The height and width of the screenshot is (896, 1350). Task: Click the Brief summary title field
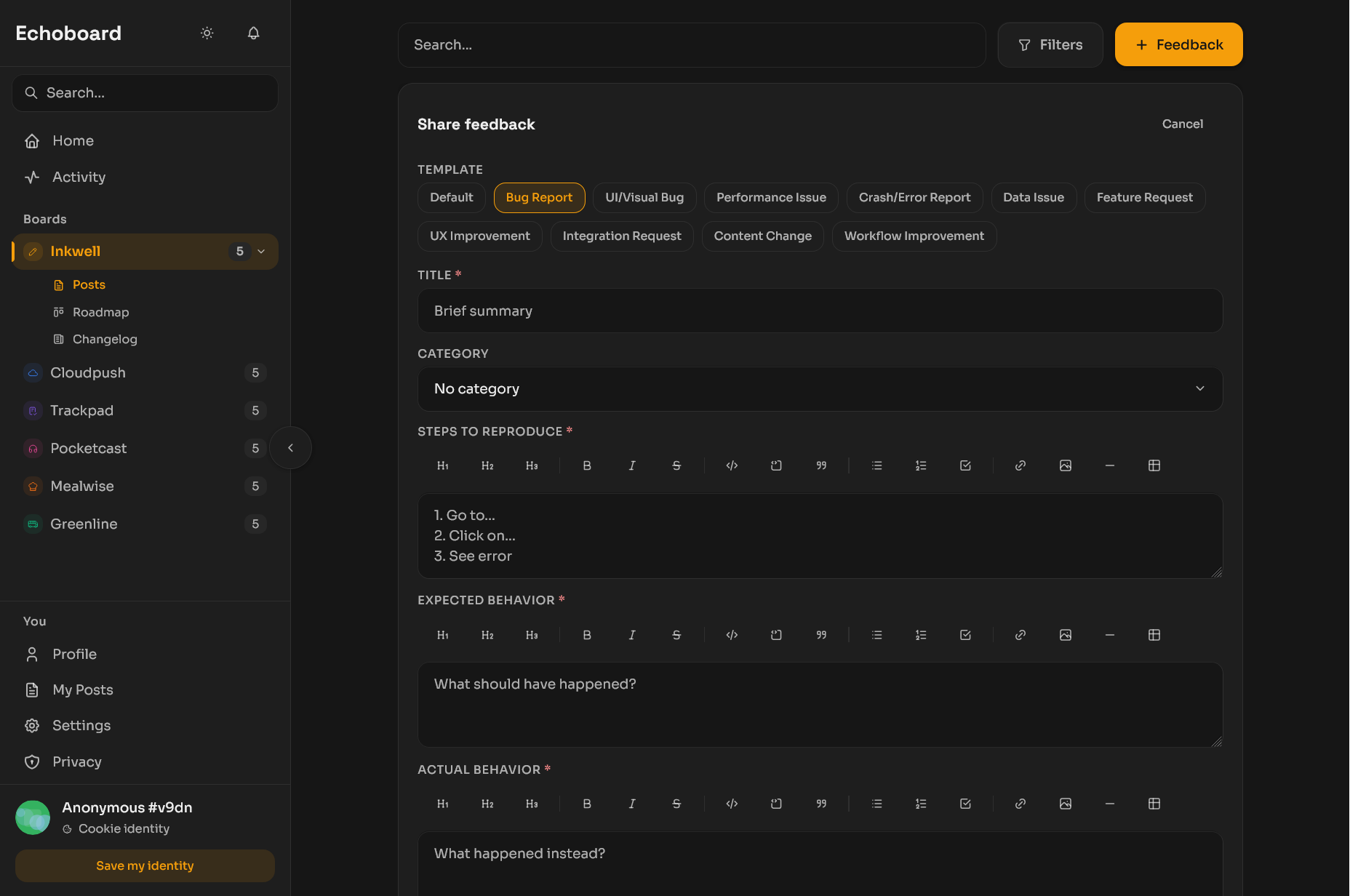point(820,311)
